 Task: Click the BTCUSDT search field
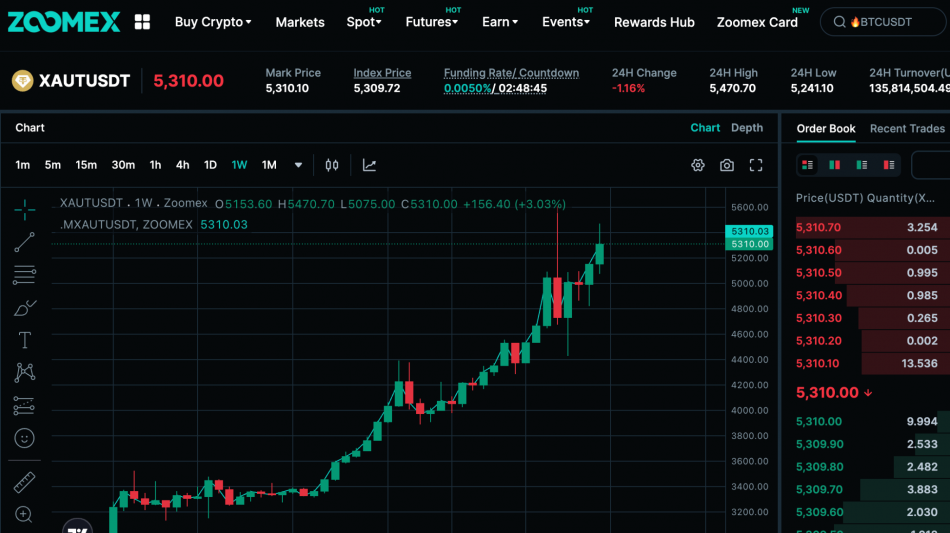tap(885, 22)
